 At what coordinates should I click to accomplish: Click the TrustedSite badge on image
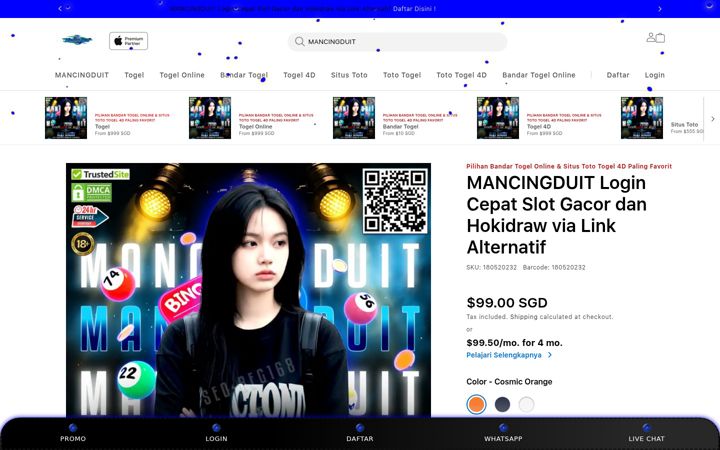(x=101, y=174)
